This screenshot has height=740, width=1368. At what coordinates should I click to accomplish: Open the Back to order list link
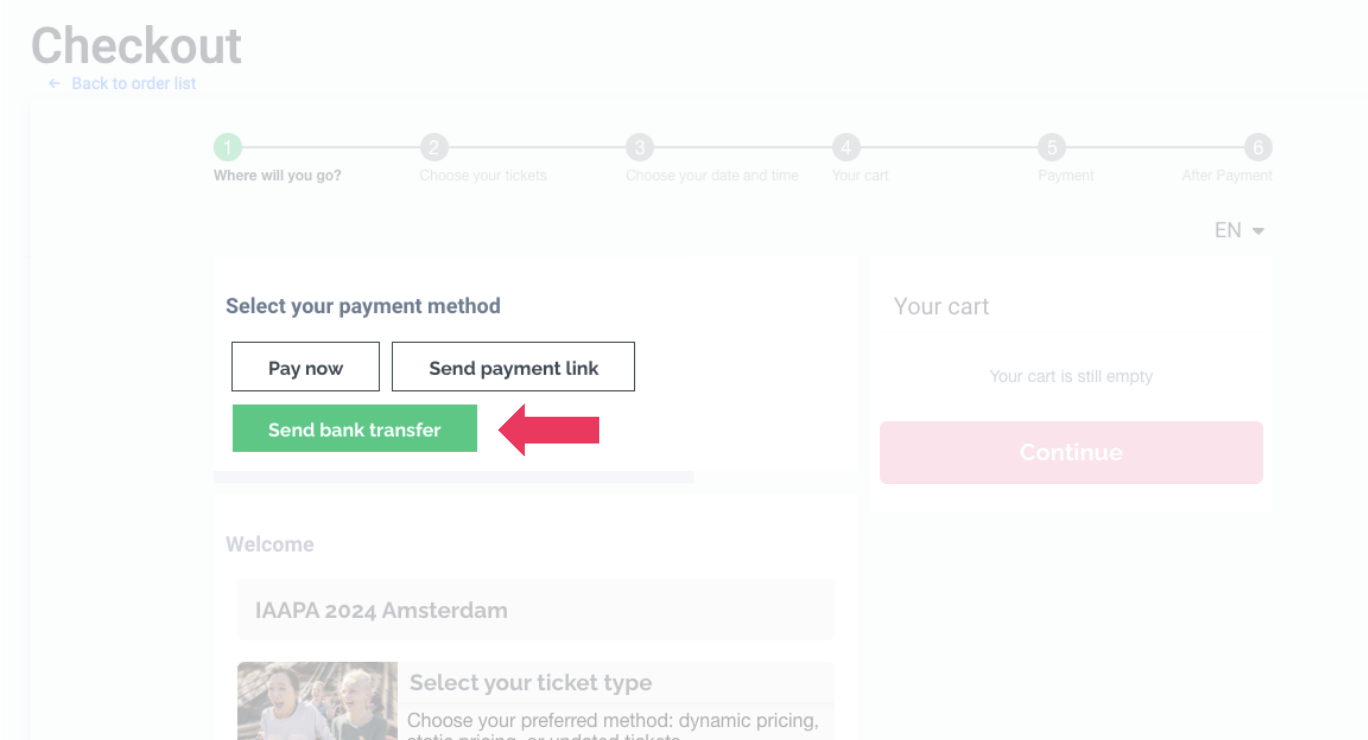(x=133, y=84)
